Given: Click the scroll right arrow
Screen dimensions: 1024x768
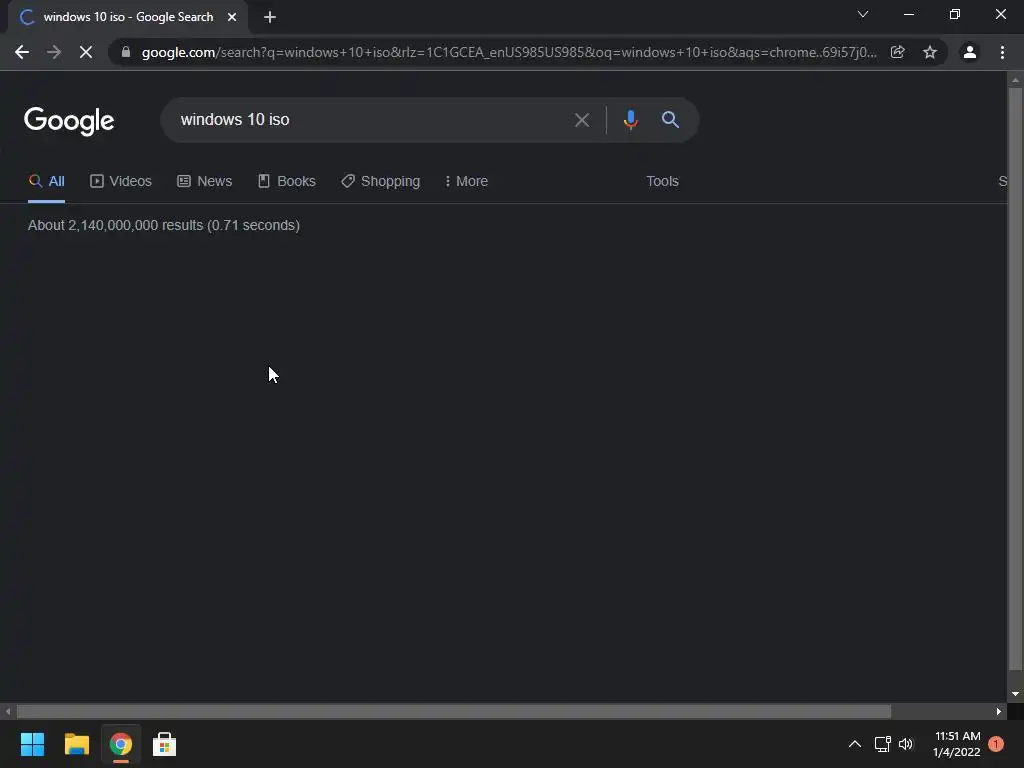Looking at the screenshot, I should tap(999, 711).
